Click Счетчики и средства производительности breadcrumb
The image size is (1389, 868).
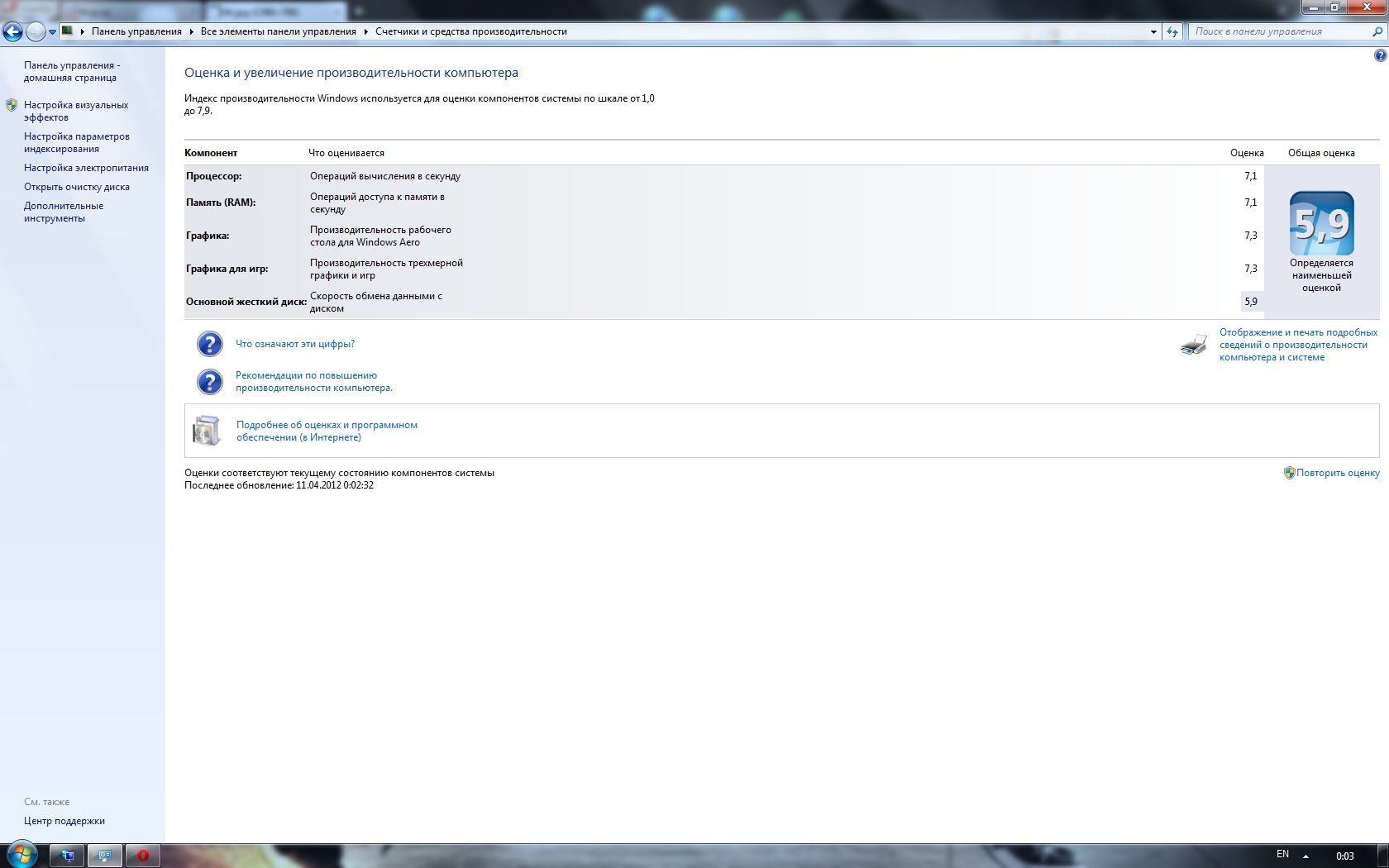click(x=471, y=31)
